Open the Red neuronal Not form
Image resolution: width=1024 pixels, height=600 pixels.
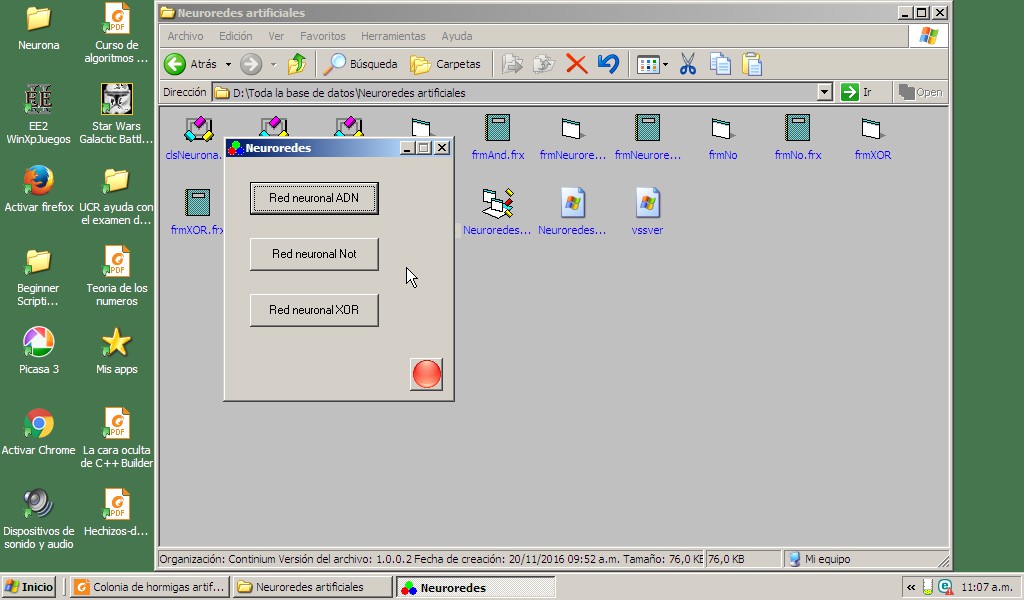pyautogui.click(x=314, y=254)
